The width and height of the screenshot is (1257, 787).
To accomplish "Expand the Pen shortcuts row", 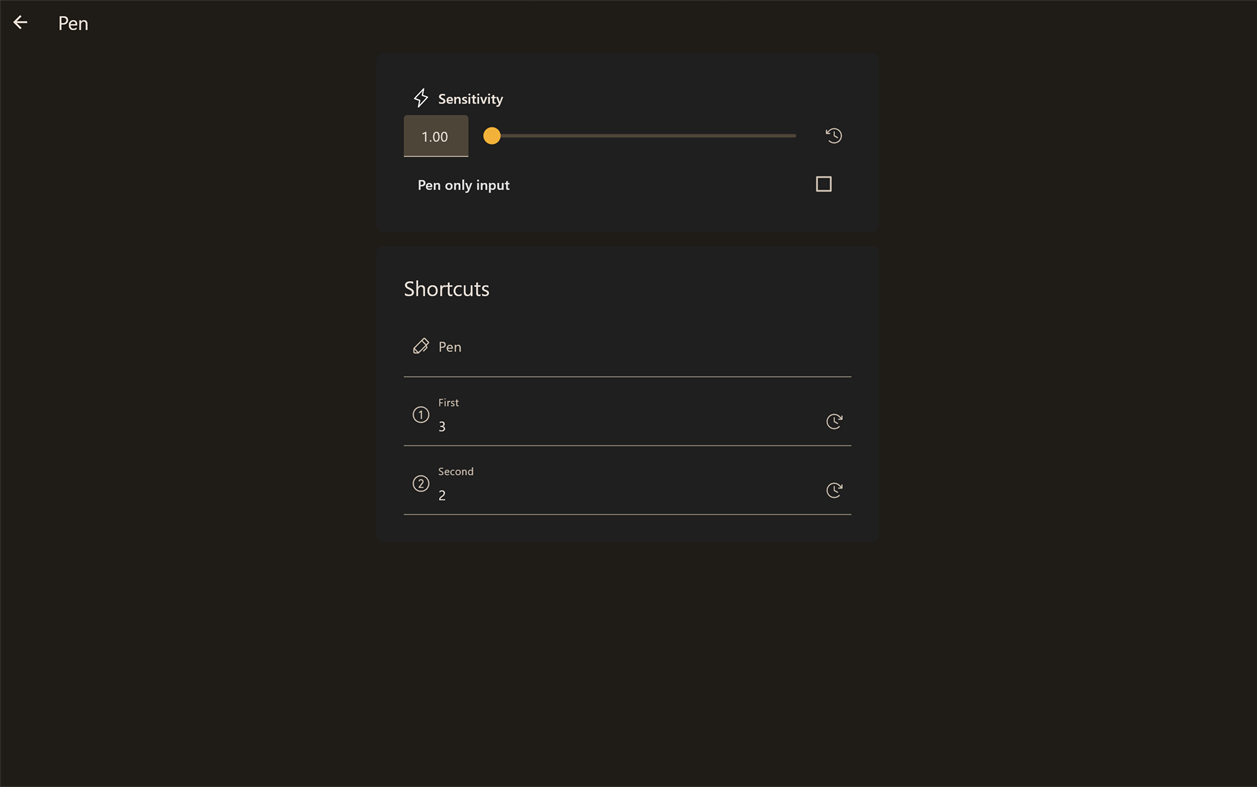I will pyautogui.click(x=627, y=345).
